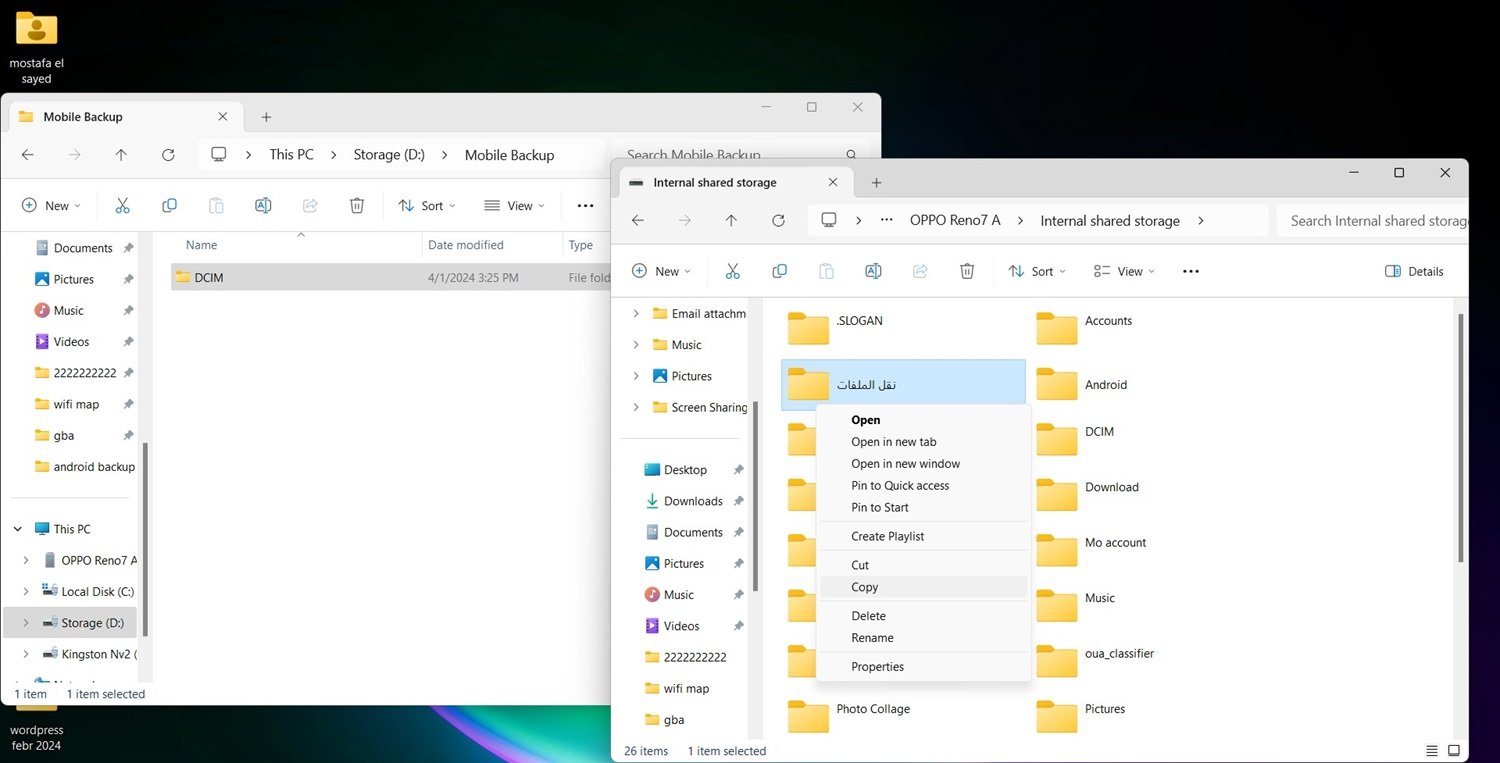This screenshot has height=763, width=1500.
Task: Choose Properties from context menu
Action: pos(923,667)
